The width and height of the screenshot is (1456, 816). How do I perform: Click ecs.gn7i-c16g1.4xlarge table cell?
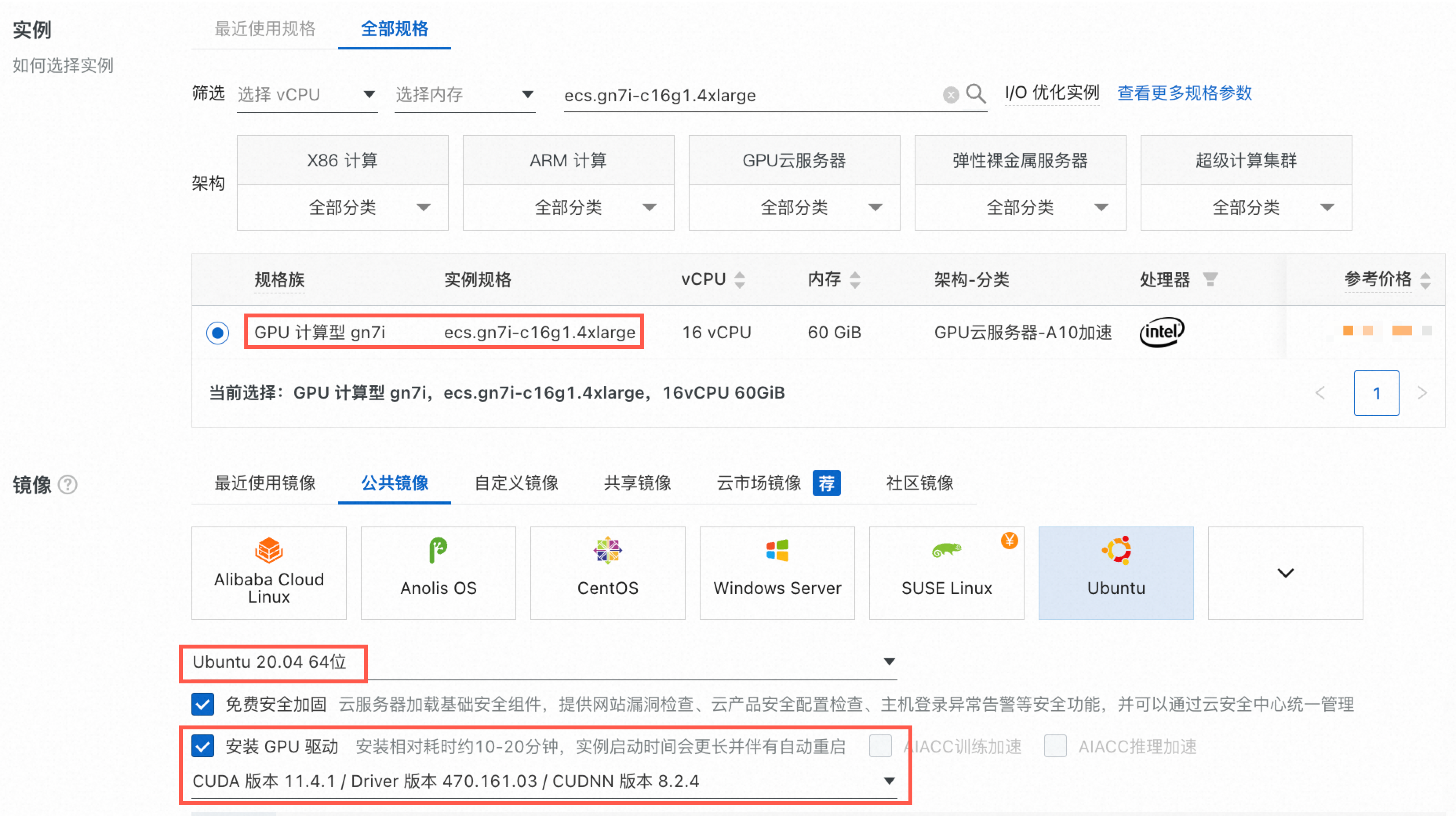540,333
